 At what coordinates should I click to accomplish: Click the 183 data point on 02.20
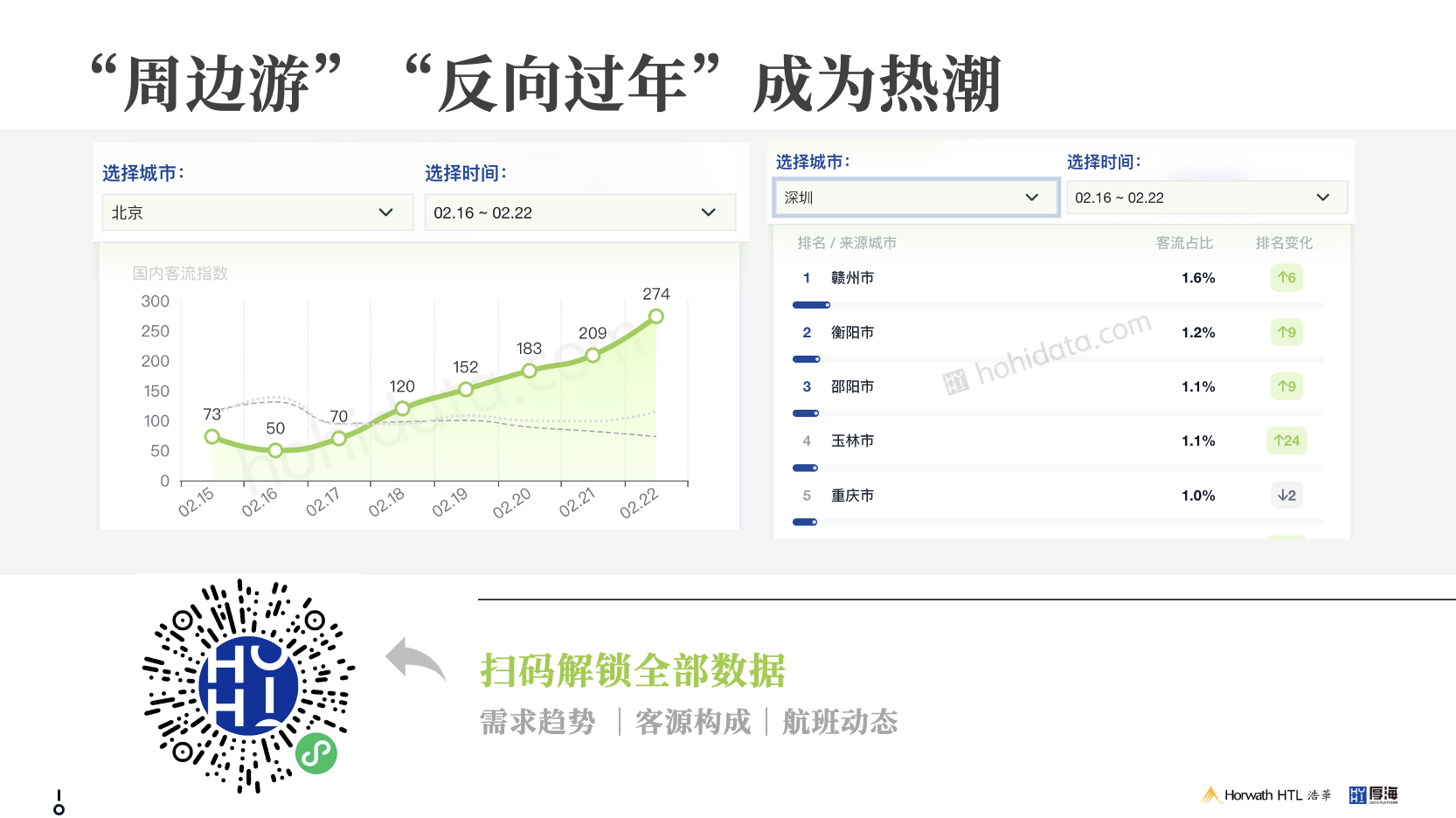point(529,371)
